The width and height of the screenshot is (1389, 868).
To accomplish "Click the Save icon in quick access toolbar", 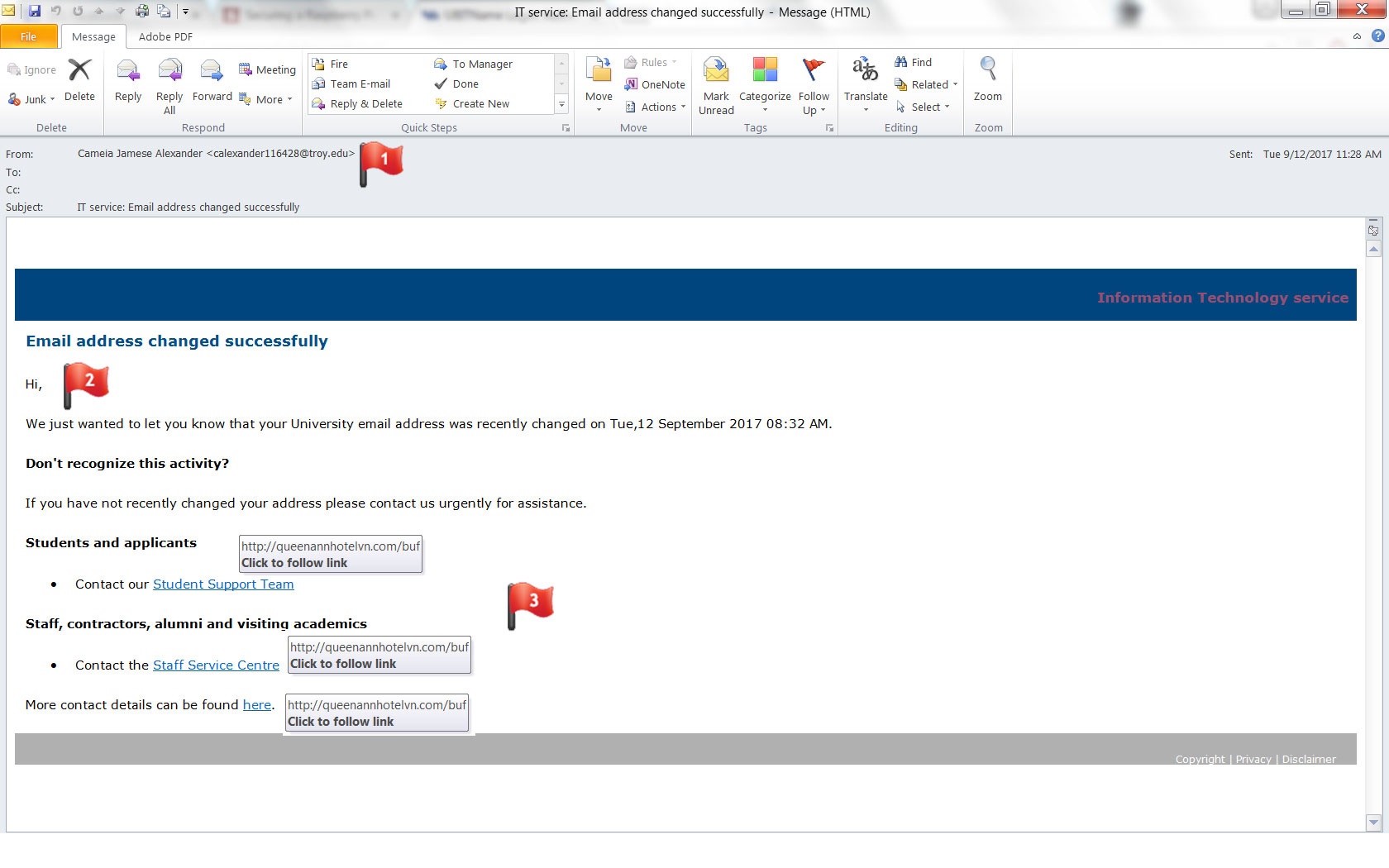I will point(35,12).
